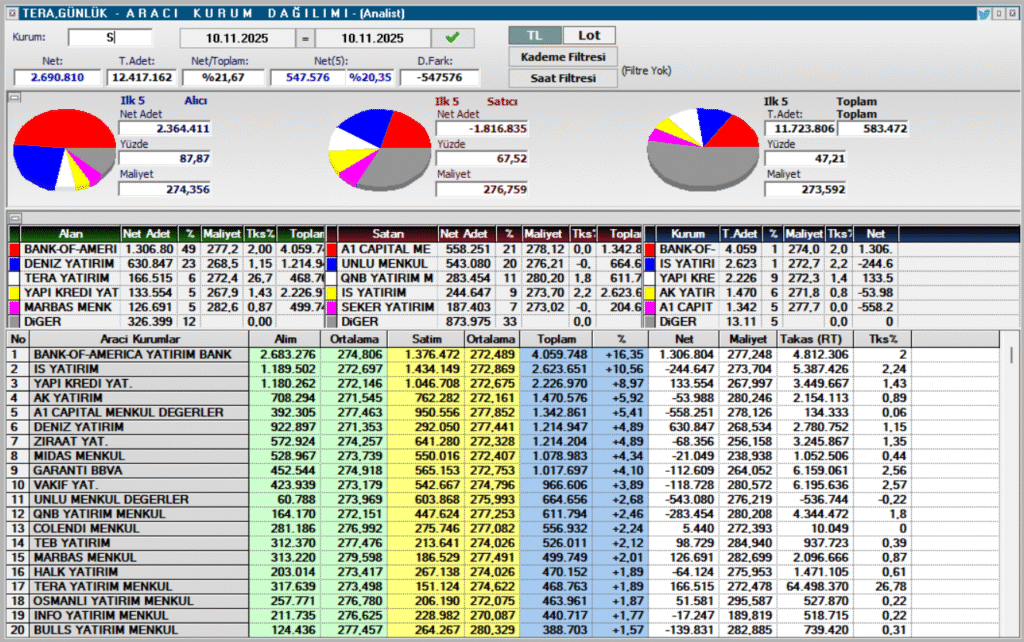Click the Tks% header in the bottom table

tap(883, 339)
